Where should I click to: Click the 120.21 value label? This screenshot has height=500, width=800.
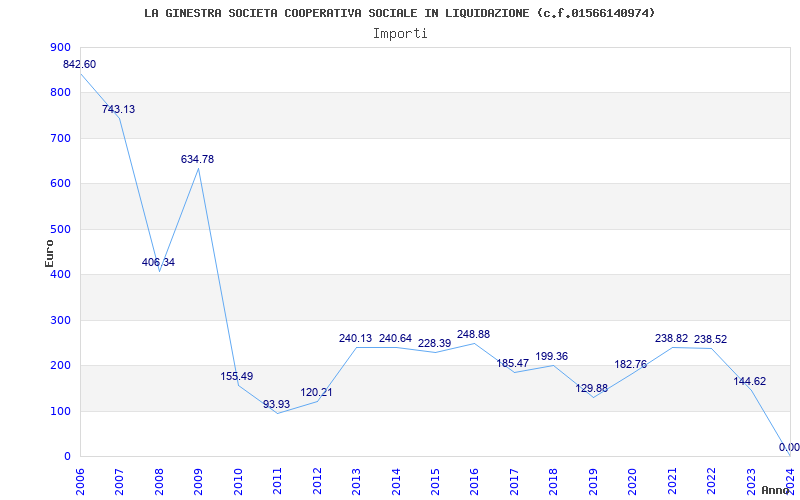316,392
